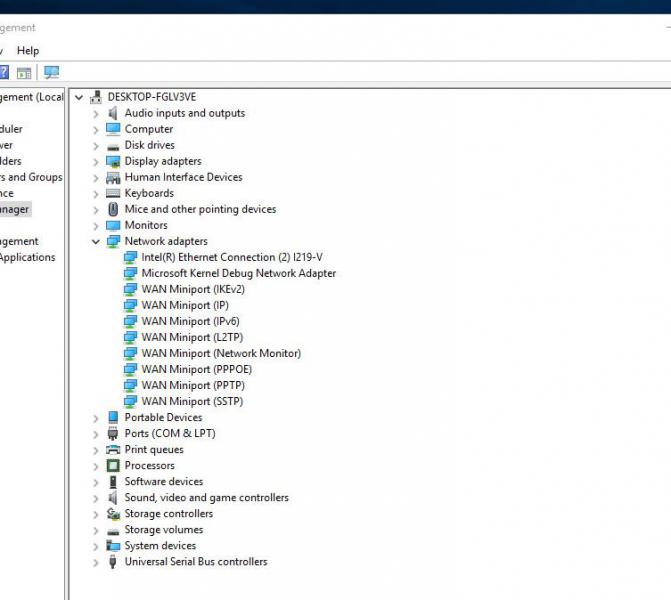Click the Disk drives category icon
Image resolution: width=671 pixels, height=600 pixels.
pyautogui.click(x=113, y=145)
